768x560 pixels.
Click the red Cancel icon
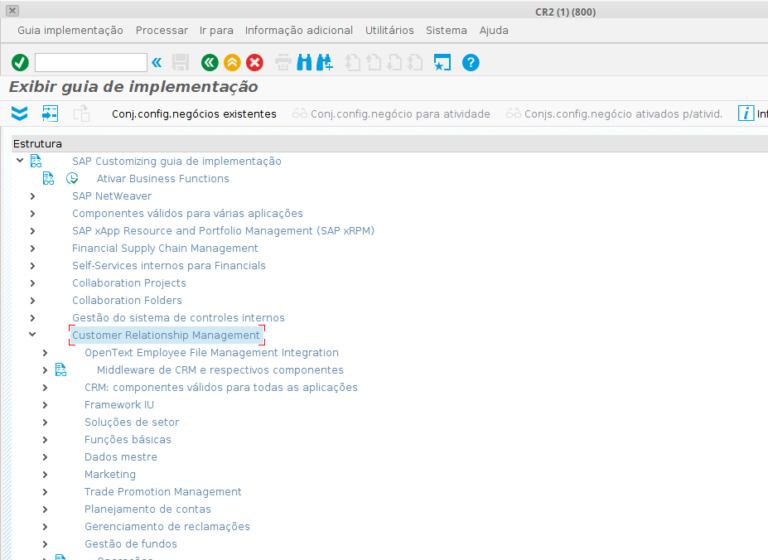pos(254,63)
